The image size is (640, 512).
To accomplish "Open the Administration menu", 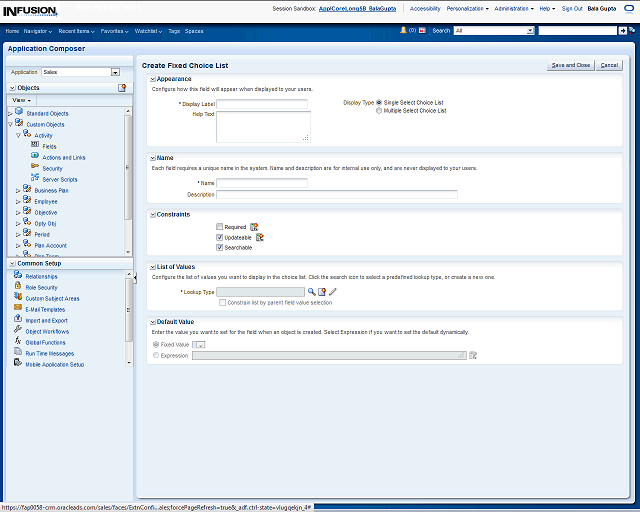I will pos(514,8).
